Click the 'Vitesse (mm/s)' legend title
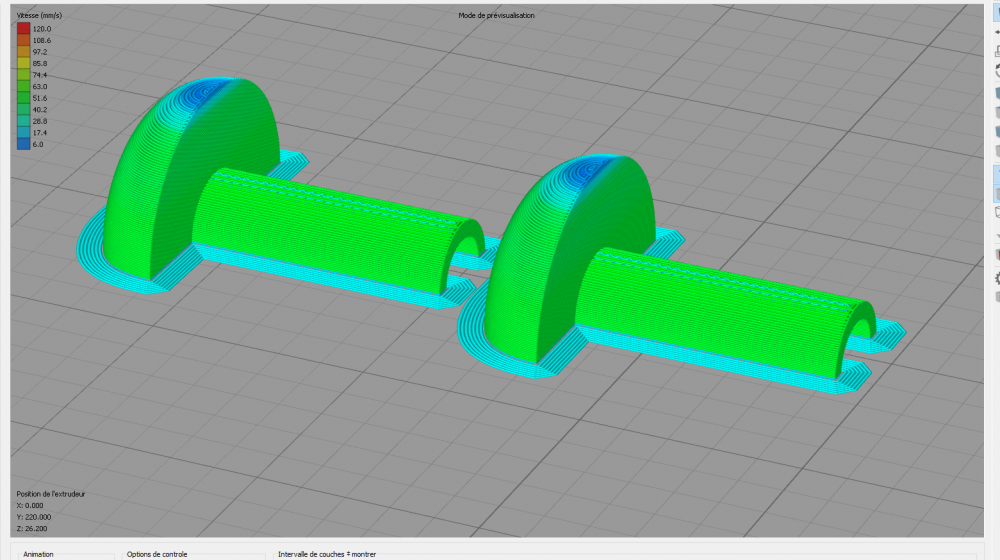Screen dimensions: 1000x560 39,15
